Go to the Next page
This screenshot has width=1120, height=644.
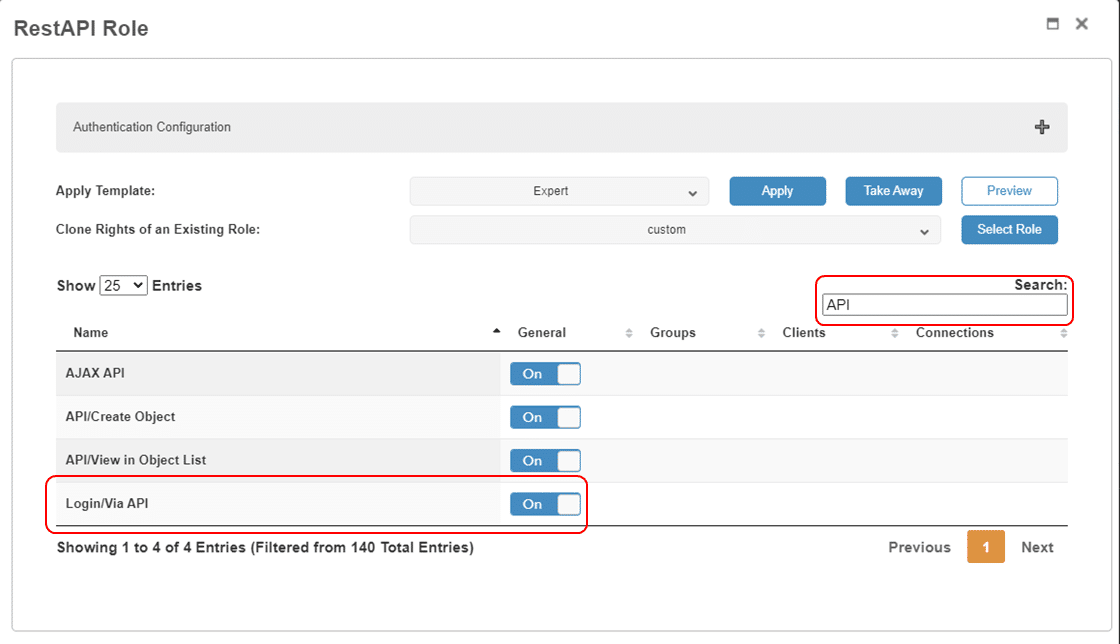1037,548
